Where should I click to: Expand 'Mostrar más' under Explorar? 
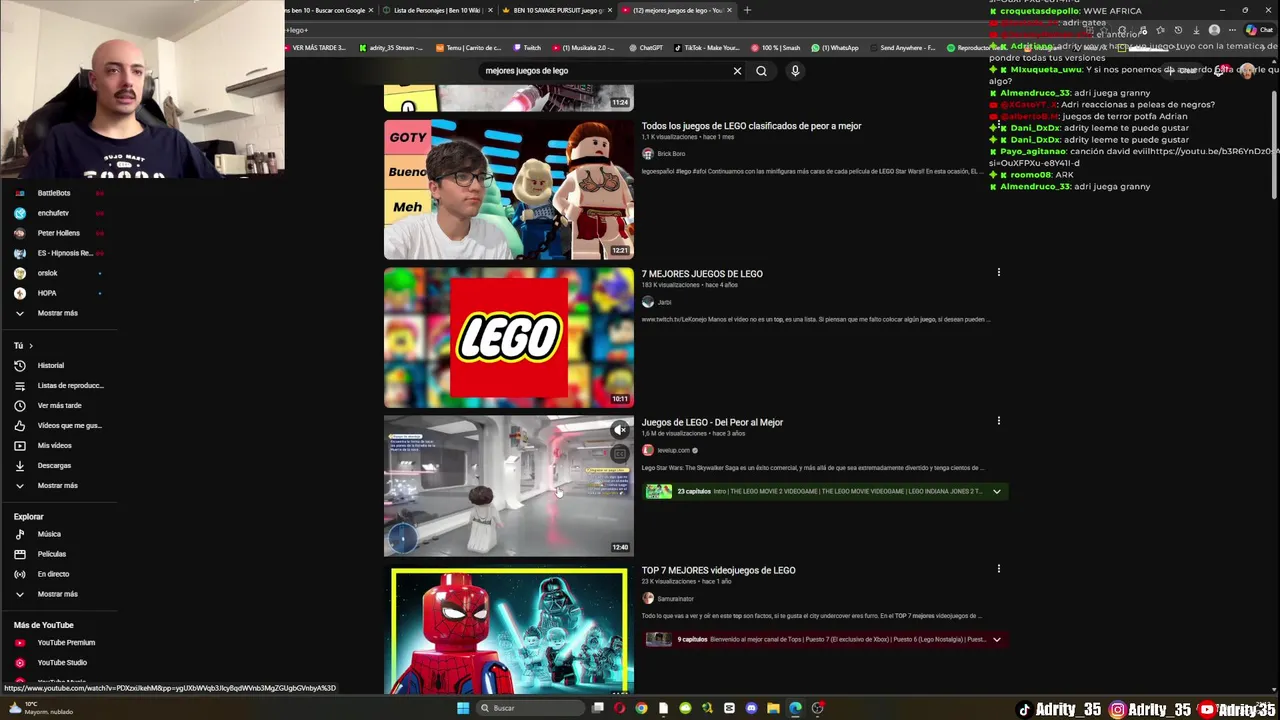coord(57,594)
